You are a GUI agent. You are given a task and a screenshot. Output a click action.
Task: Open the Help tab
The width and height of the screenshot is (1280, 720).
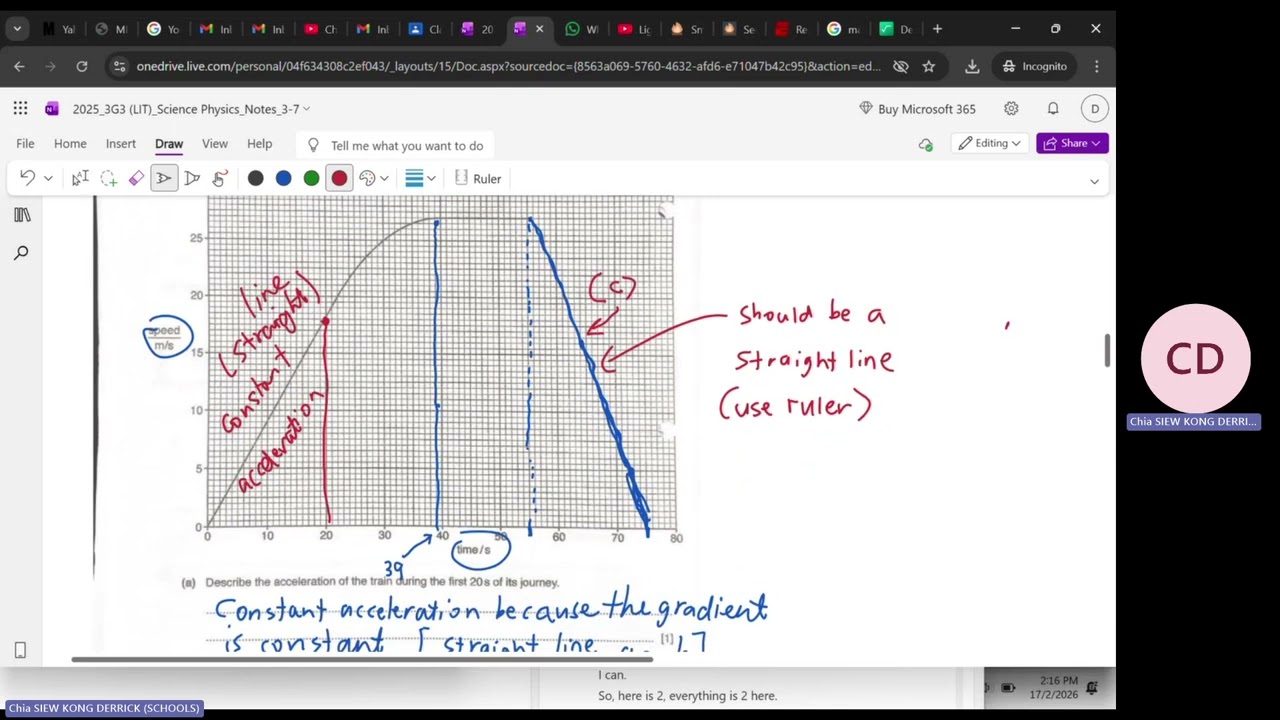click(259, 144)
